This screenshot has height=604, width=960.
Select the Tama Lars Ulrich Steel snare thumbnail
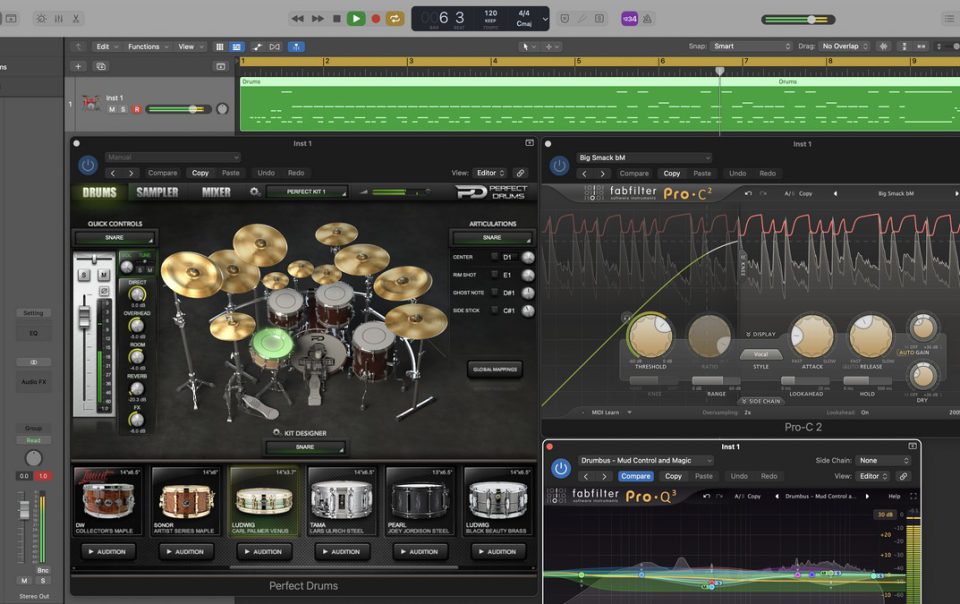pyautogui.click(x=342, y=498)
